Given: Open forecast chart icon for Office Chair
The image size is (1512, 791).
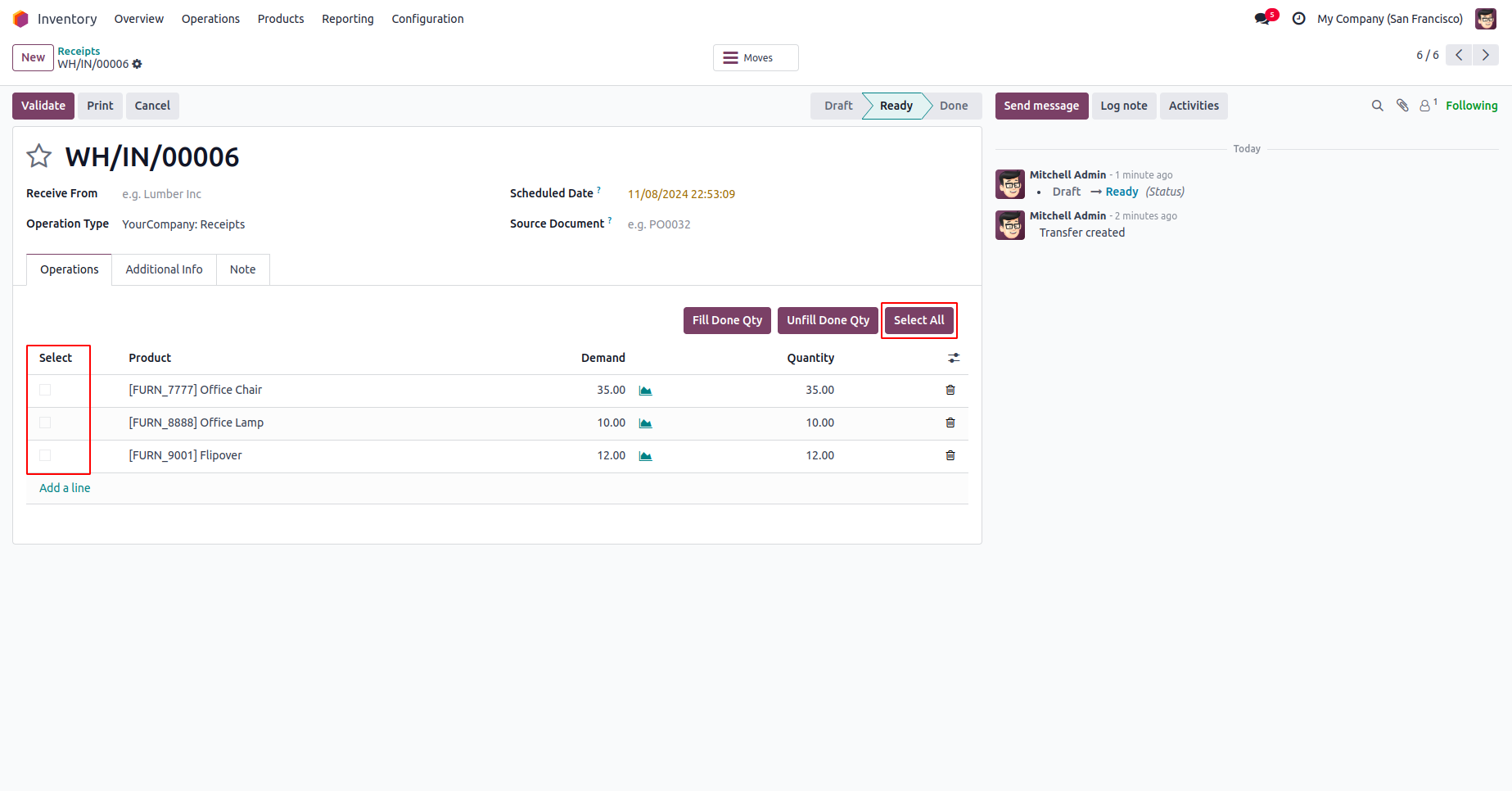Looking at the screenshot, I should 645,391.
